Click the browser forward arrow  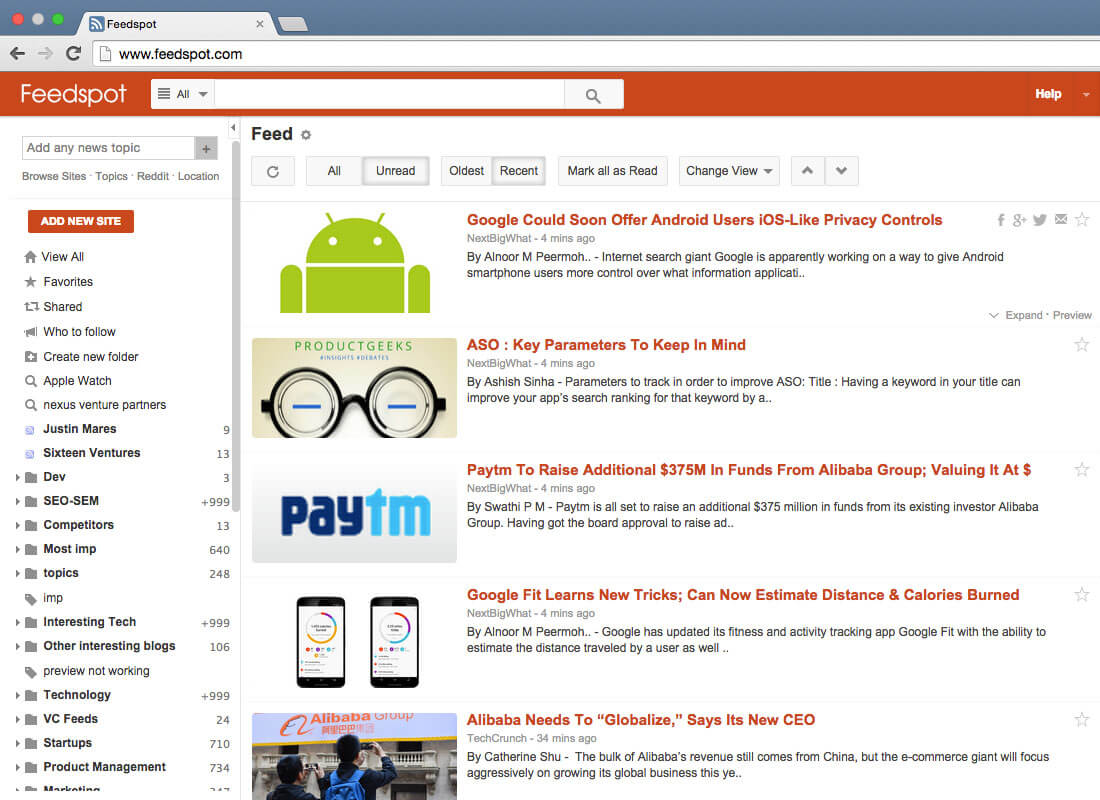point(46,53)
